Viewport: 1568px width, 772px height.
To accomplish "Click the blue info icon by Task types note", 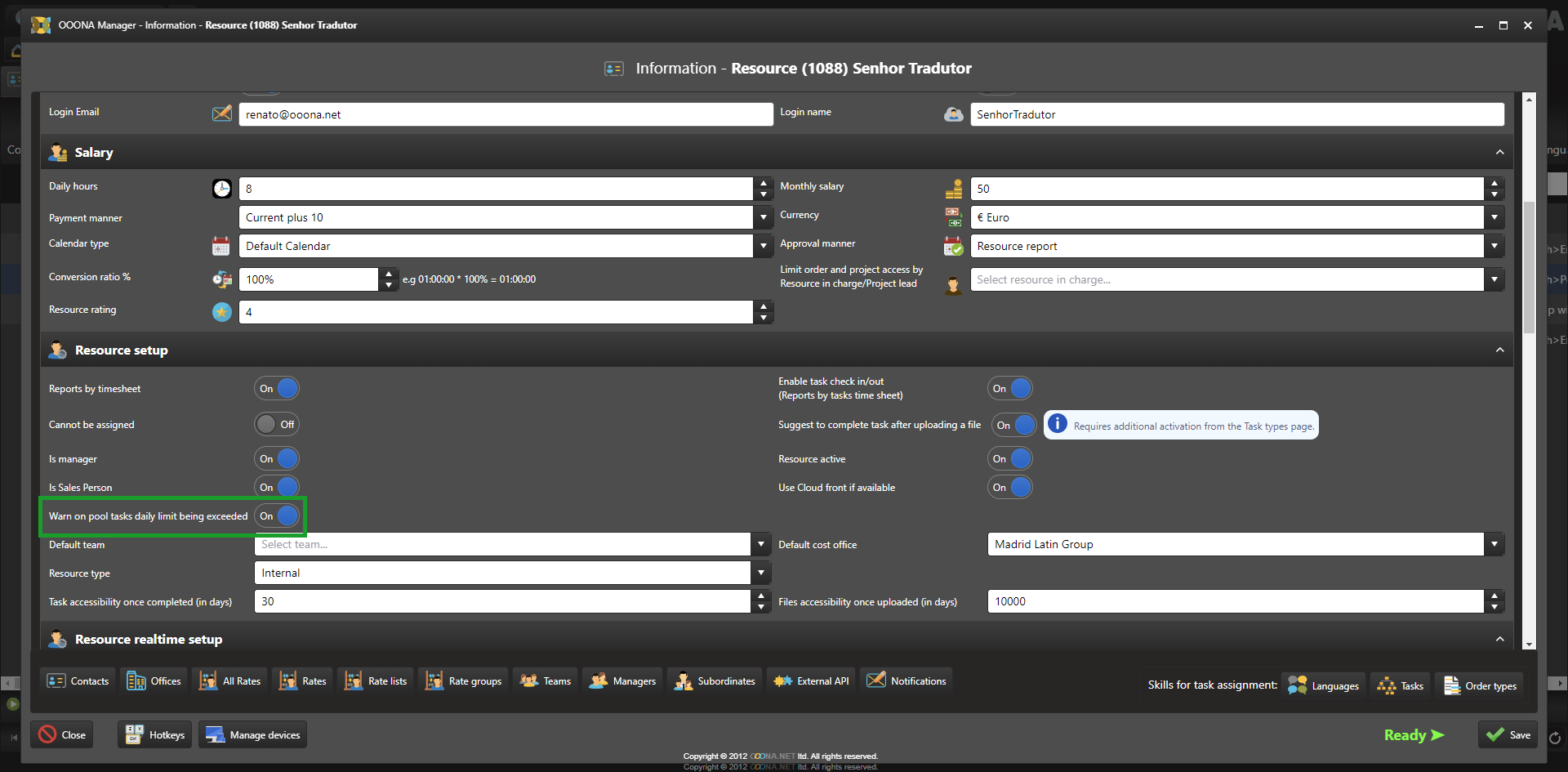I will [1057, 424].
